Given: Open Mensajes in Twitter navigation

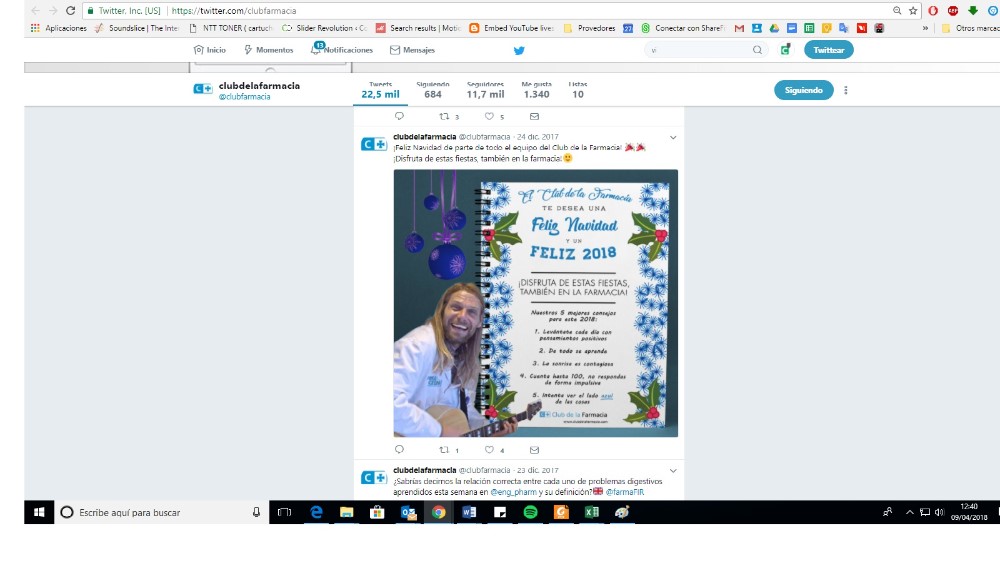Looking at the screenshot, I should tap(413, 50).
